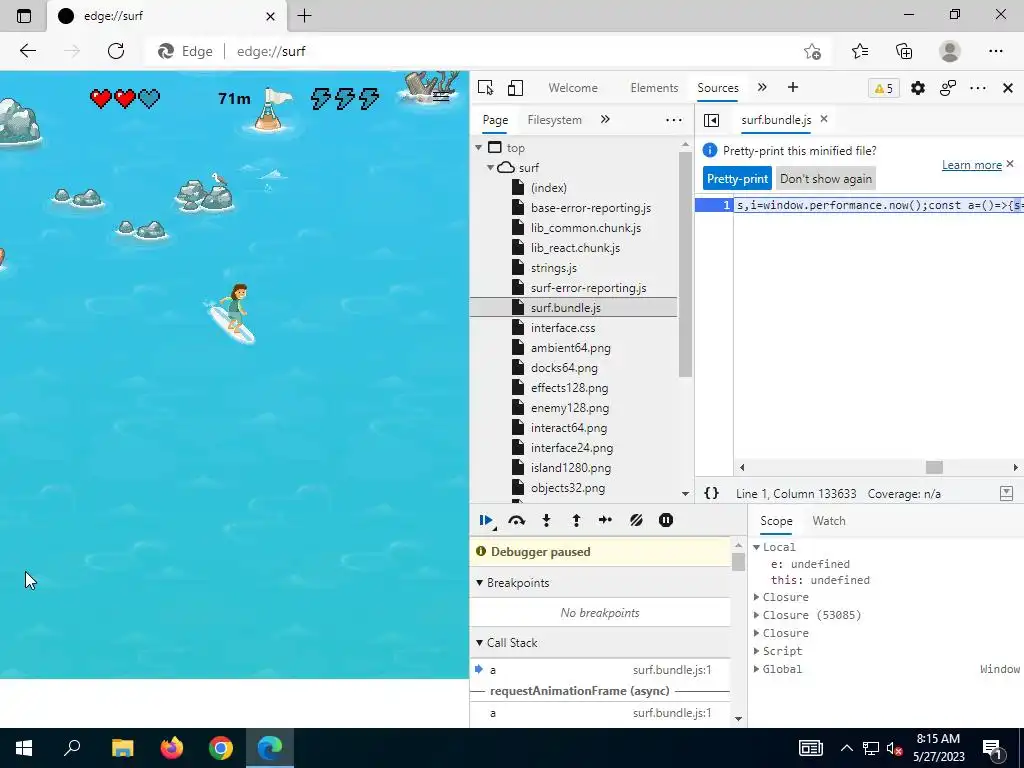Go back in browser history
This screenshot has height=768, width=1024.
tap(27, 51)
